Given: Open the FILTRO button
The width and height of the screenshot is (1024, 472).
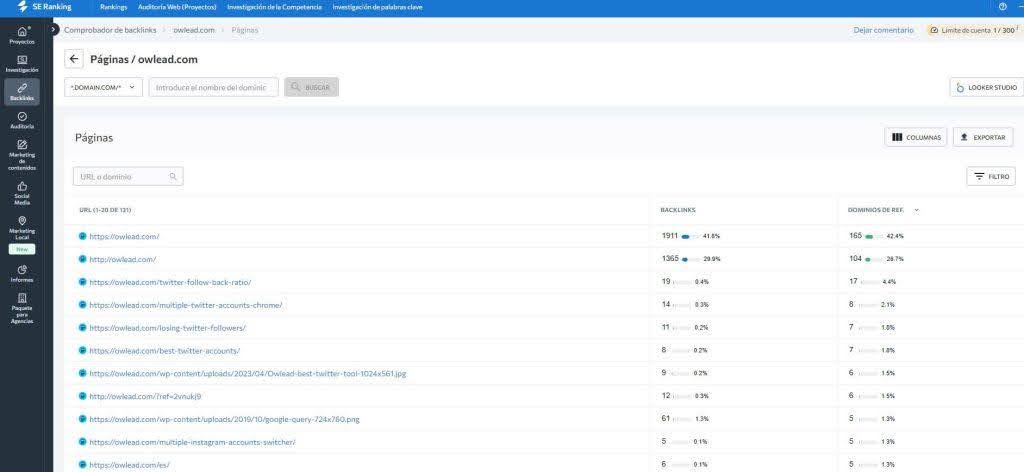Looking at the screenshot, I should click(x=991, y=176).
